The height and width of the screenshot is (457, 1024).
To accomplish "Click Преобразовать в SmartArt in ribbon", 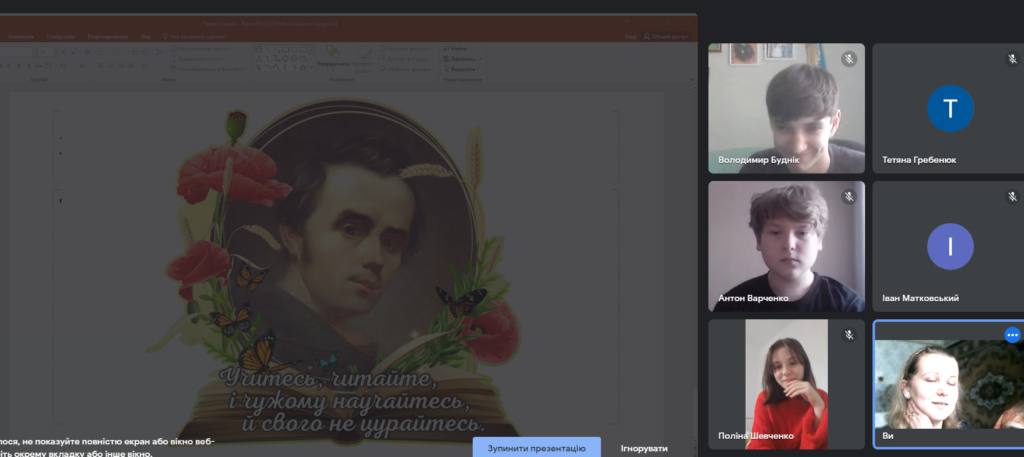I will click(210, 69).
